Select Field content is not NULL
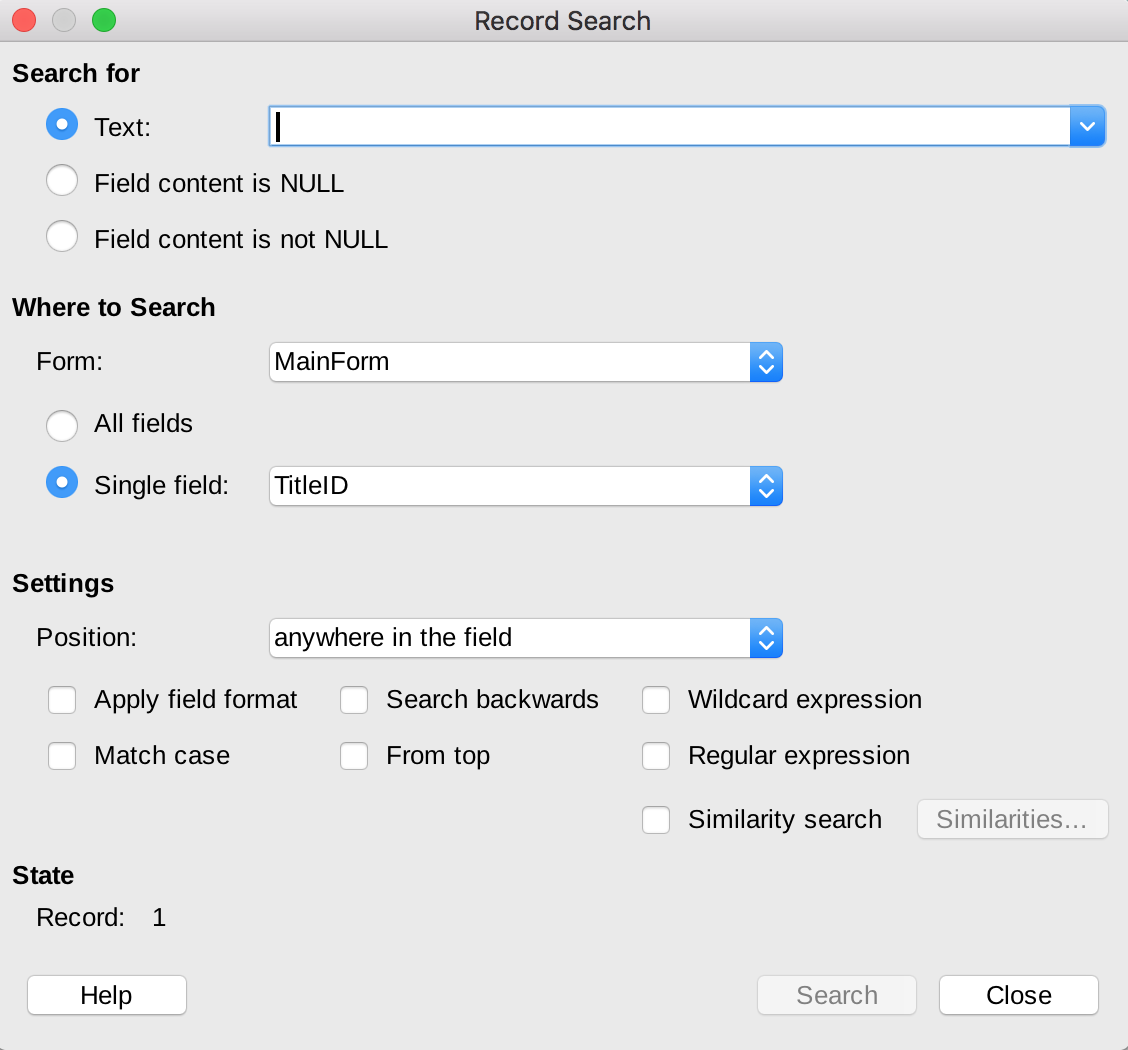Screen dimensions: 1128x1050 (x=62, y=237)
